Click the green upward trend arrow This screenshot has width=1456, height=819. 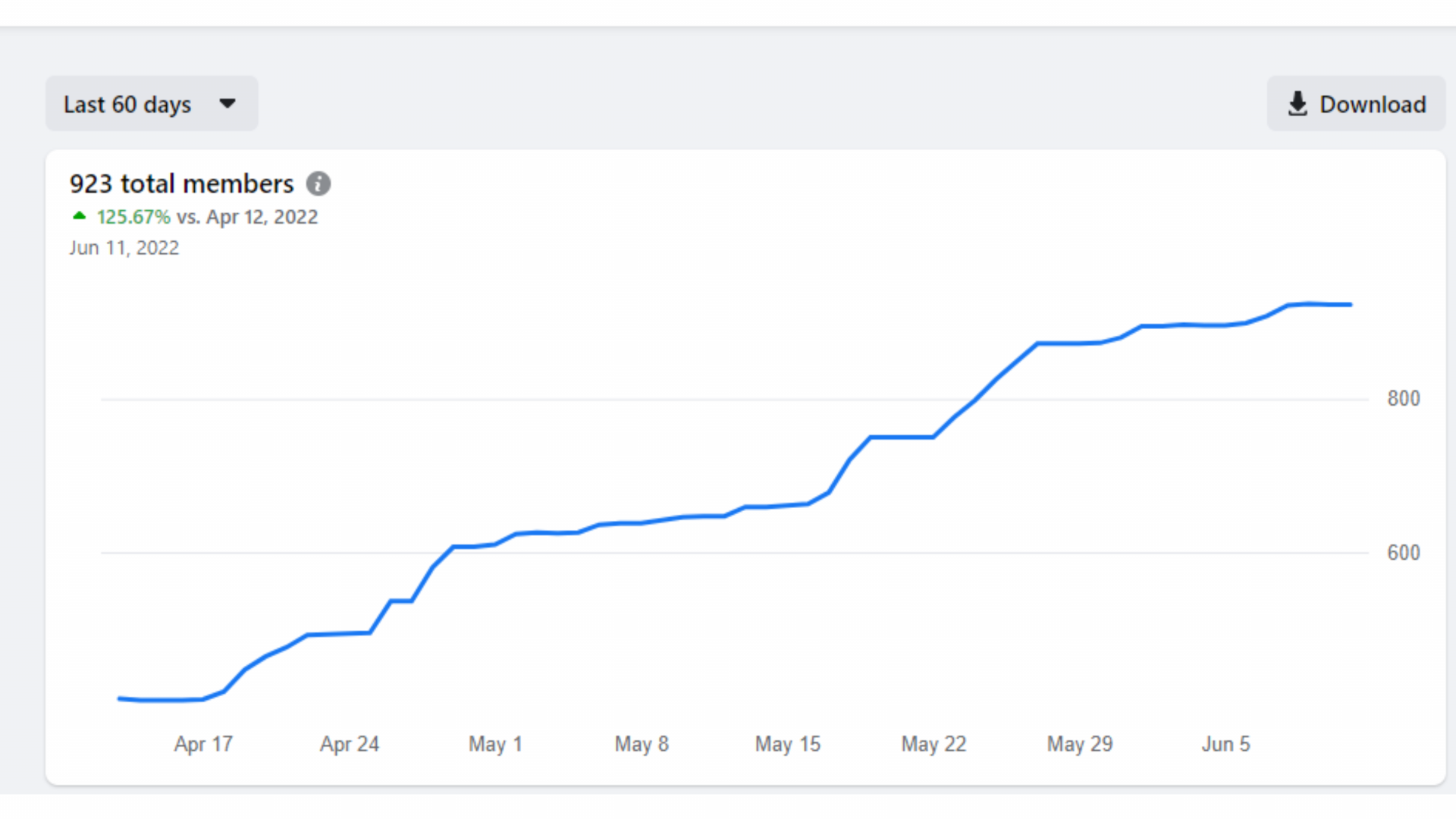pos(79,216)
